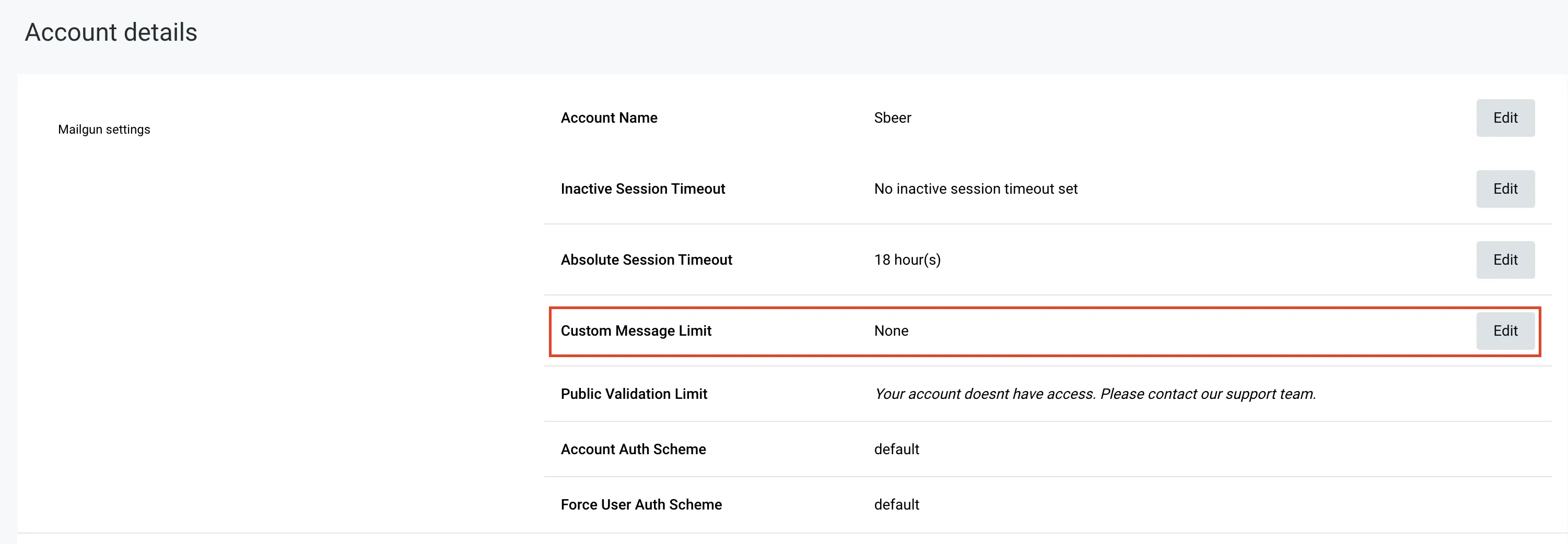The height and width of the screenshot is (544, 1568).
Task: Click the Account Auth Scheme default value
Action: coord(897,450)
